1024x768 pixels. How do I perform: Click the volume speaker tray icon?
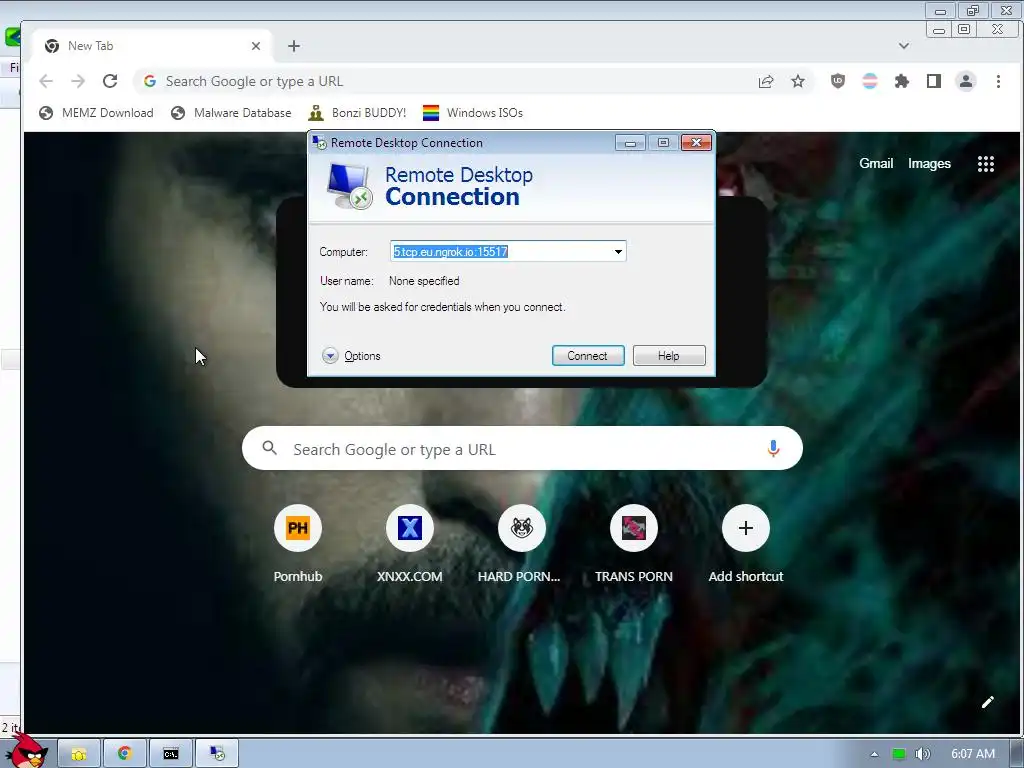click(x=922, y=754)
